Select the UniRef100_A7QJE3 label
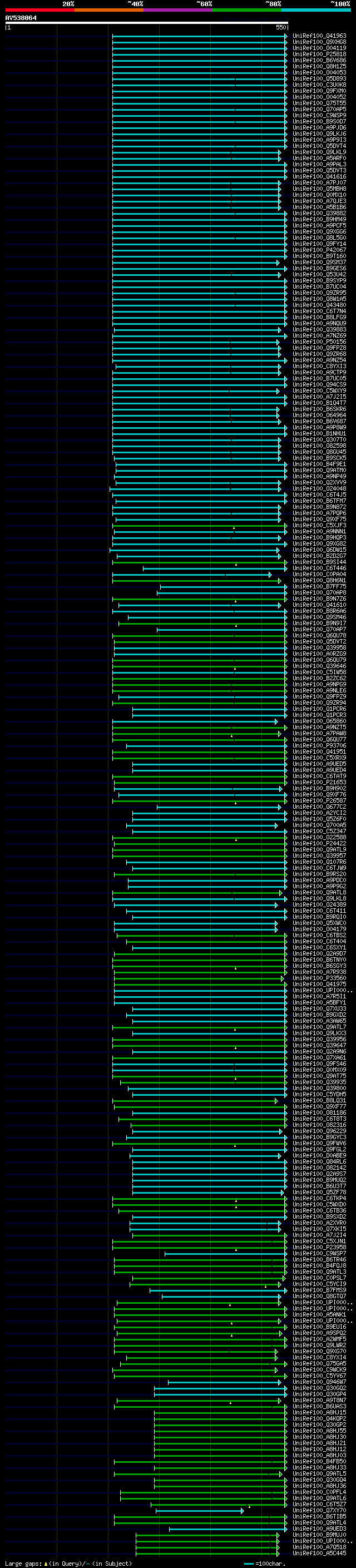356x1568 pixels. pos(319,201)
